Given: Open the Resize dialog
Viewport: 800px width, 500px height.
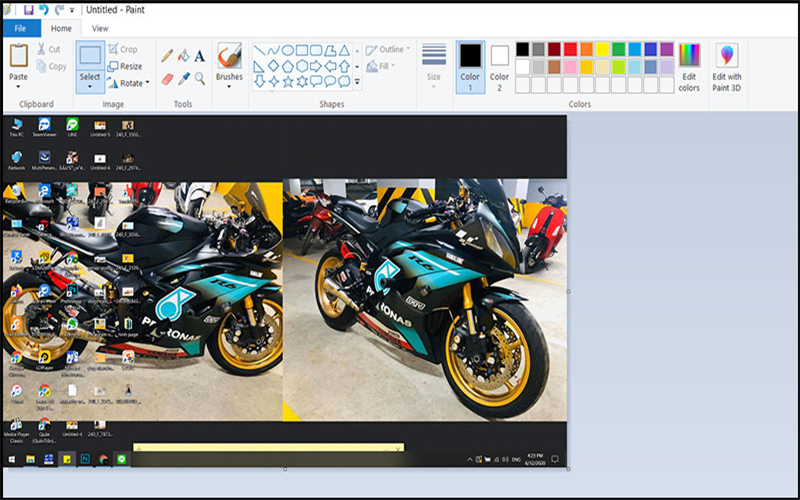Looking at the screenshot, I should [x=125, y=66].
